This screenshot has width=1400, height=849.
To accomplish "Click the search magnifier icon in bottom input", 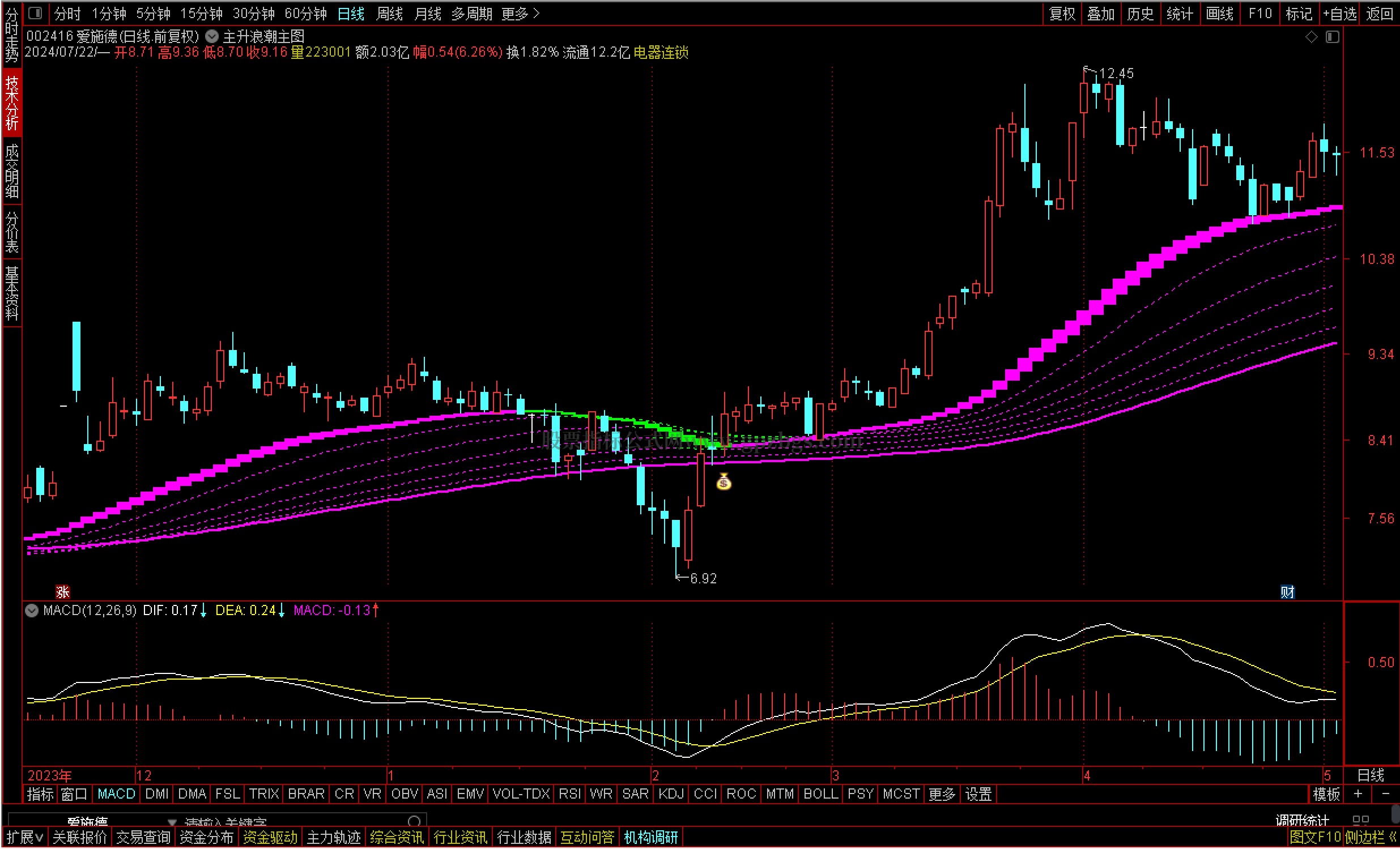I will point(415,821).
